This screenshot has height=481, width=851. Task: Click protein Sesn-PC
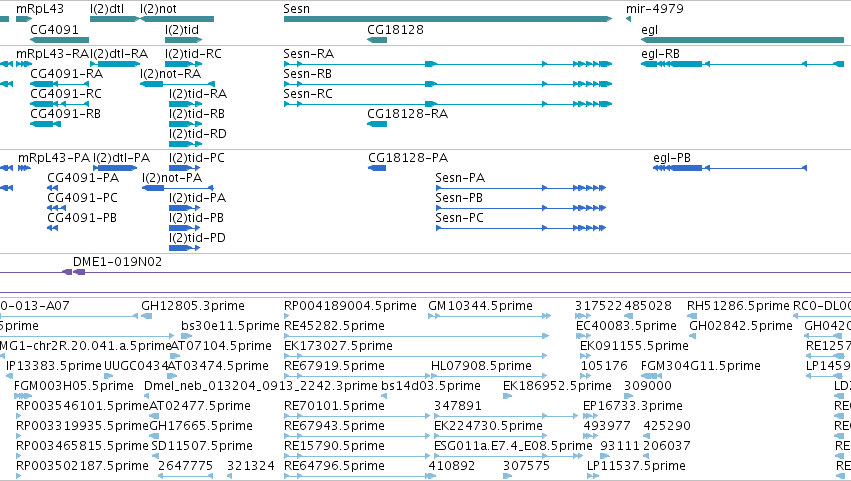tap(460, 218)
